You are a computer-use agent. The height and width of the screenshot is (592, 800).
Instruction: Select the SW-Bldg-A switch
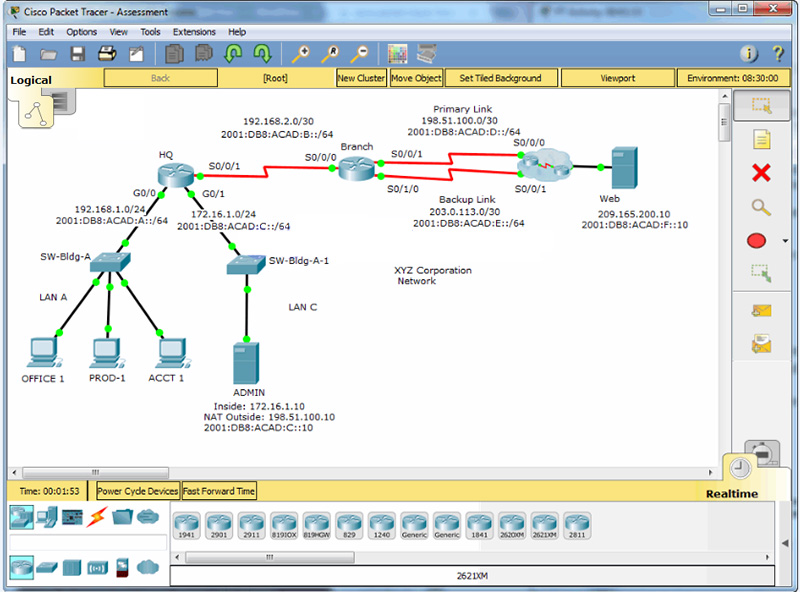coord(110,262)
